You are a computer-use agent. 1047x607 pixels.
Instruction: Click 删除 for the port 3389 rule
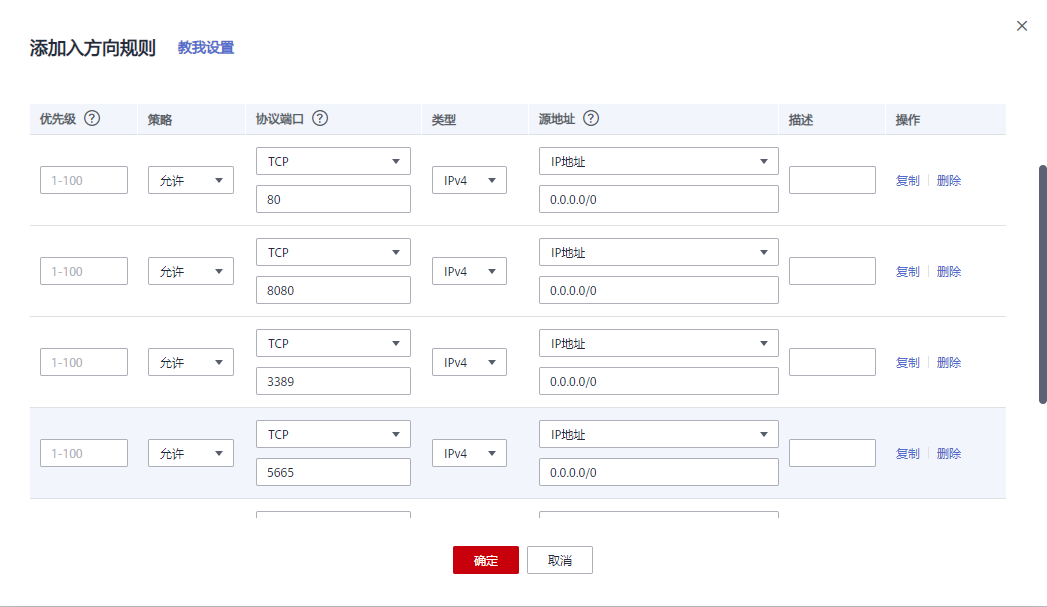point(949,362)
